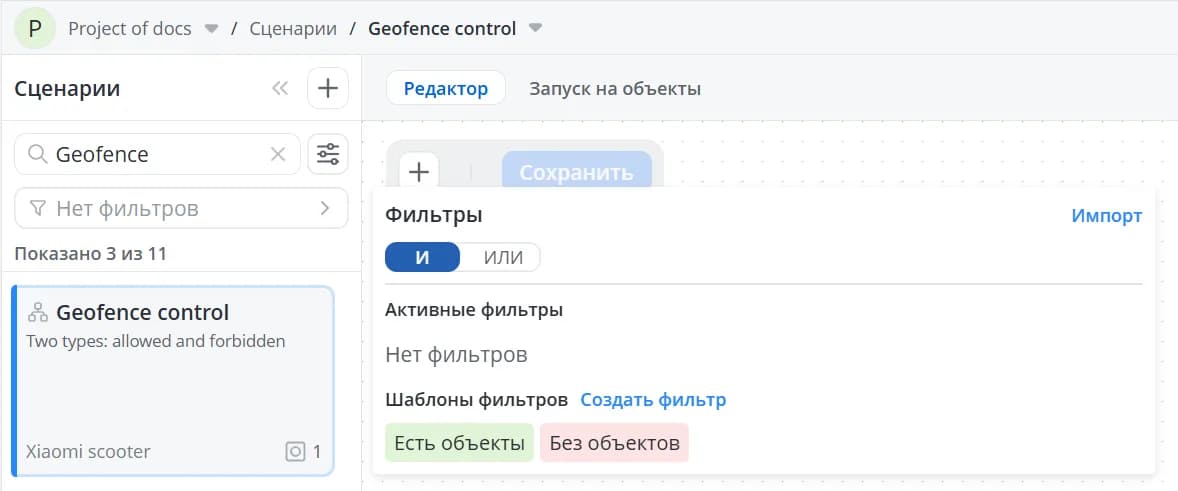Click Нет фильтров text in active filters
1178x491 pixels.
tap(456, 354)
